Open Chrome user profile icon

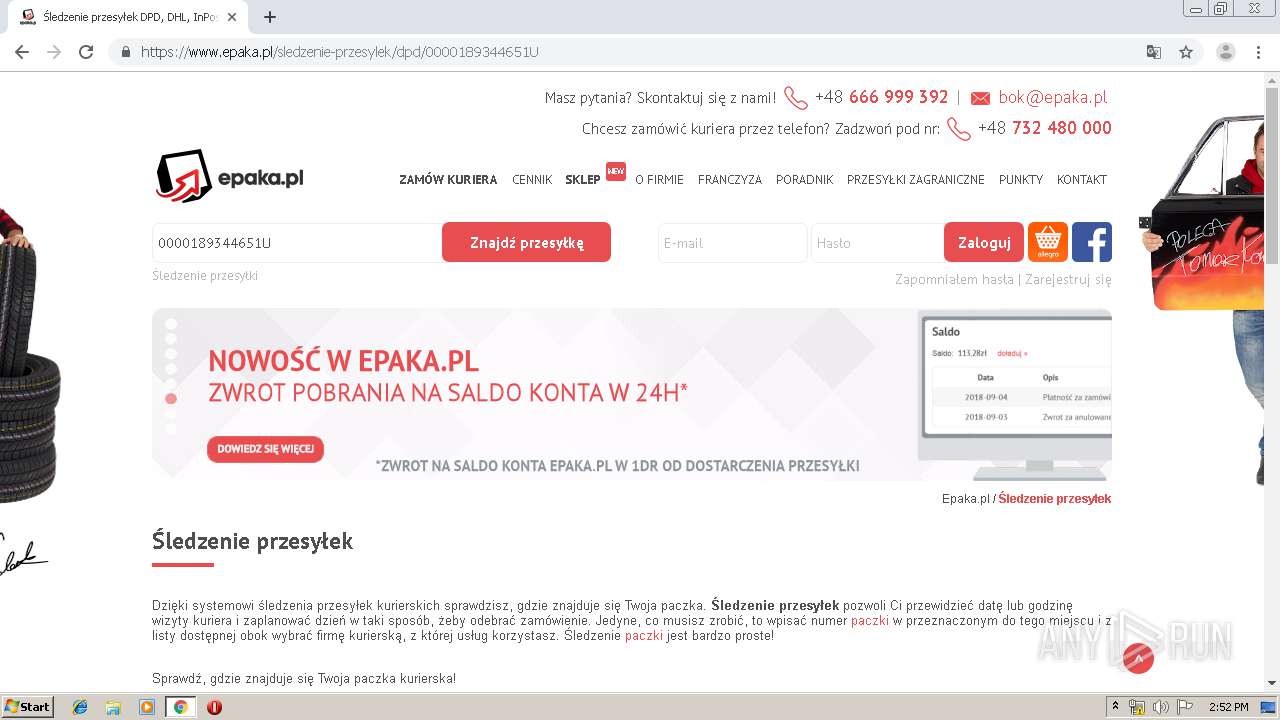1226,52
